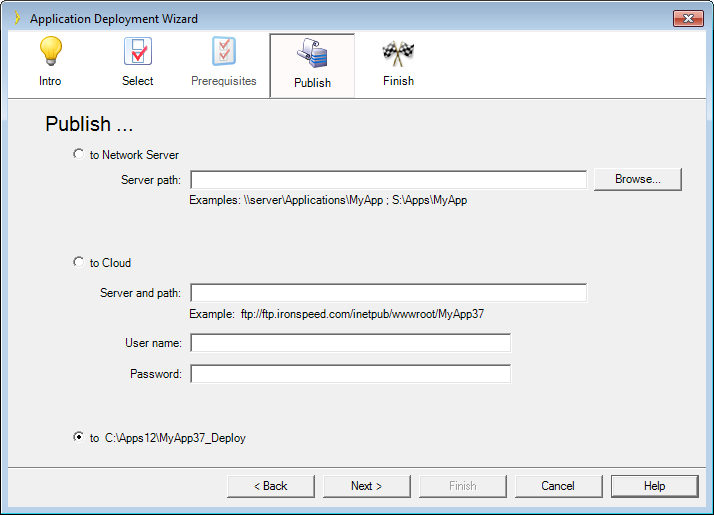Click the Intro lightbulb icon

(50, 51)
